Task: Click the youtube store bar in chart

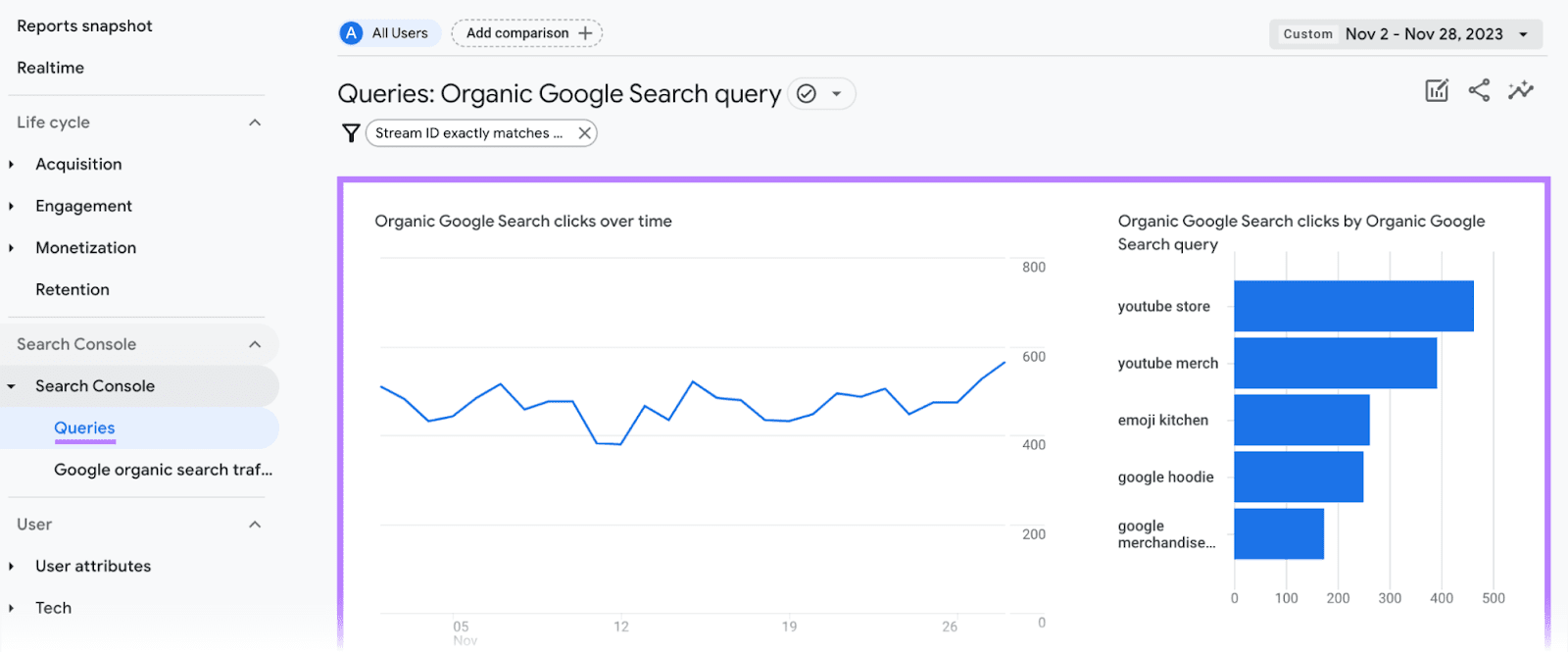Action: [x=1352, y=306]
